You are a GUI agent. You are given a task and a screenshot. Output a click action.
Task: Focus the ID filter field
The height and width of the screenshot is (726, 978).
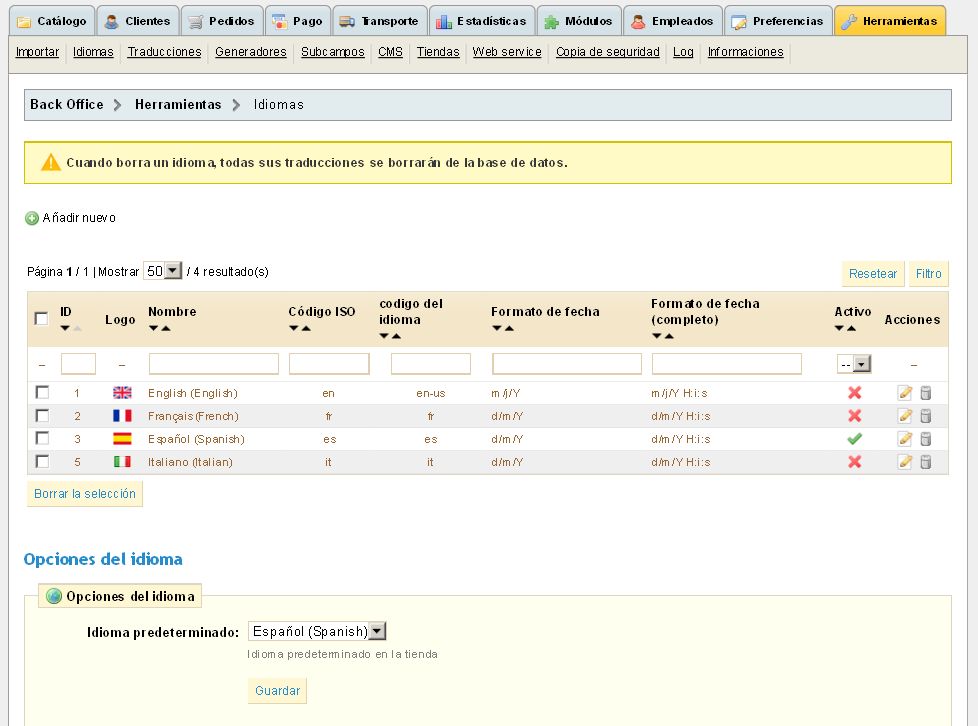point(78,364)
